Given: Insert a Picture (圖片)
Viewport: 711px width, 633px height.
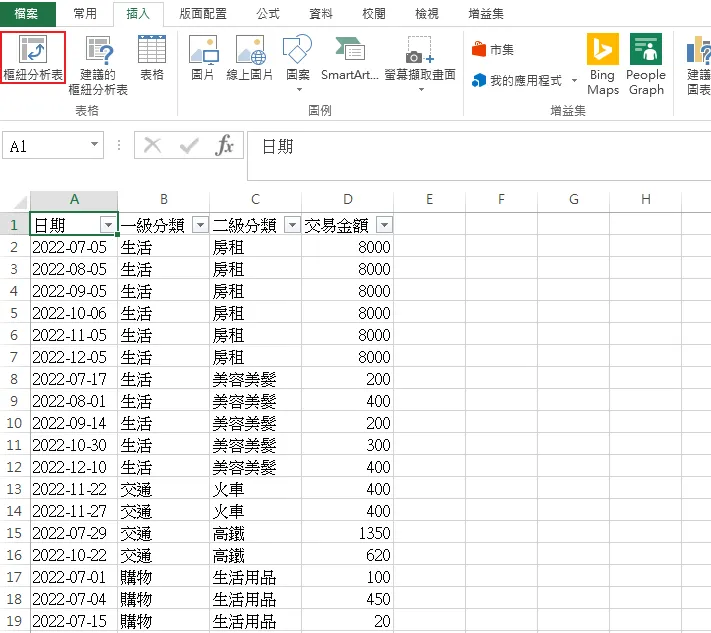Looking at the screenshot, I should click(203, 58).
